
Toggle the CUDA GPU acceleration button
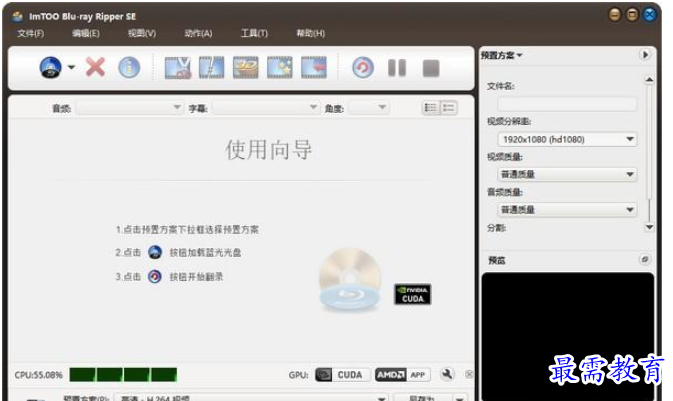coord(344,375)
